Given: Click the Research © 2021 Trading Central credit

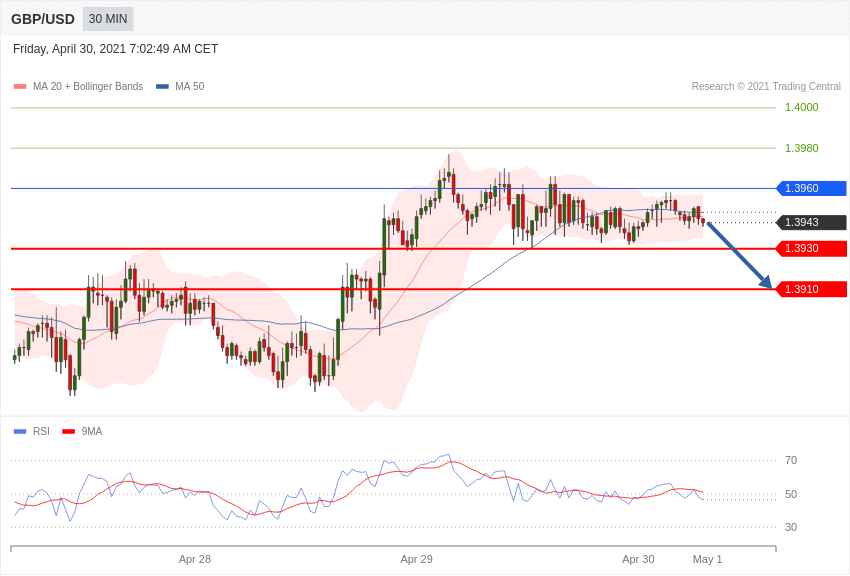Looking at the screenshot, I should [766, 86].
